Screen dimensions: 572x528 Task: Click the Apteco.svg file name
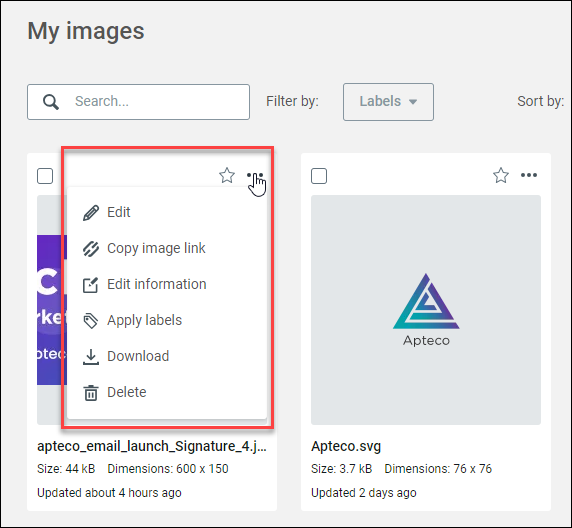pos(346,446)
